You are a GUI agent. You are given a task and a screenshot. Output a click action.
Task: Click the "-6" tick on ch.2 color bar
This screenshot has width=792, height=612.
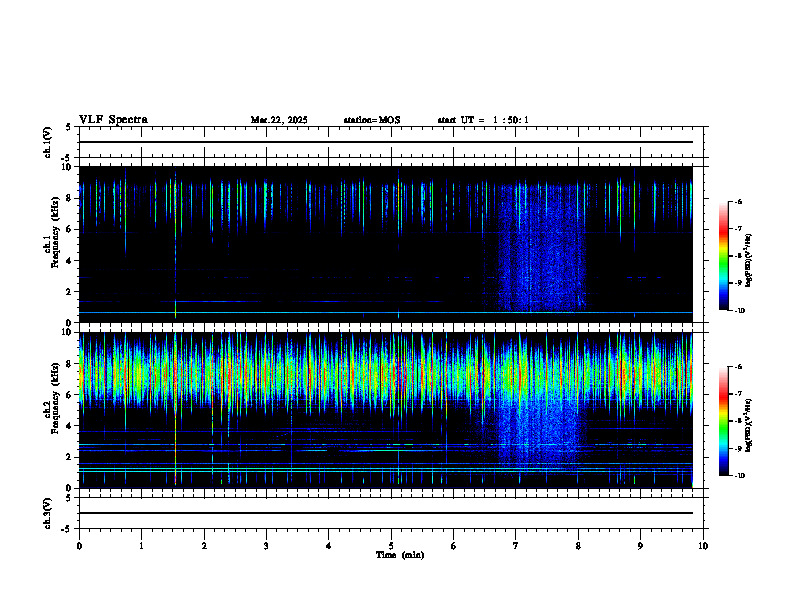(737, 367)
